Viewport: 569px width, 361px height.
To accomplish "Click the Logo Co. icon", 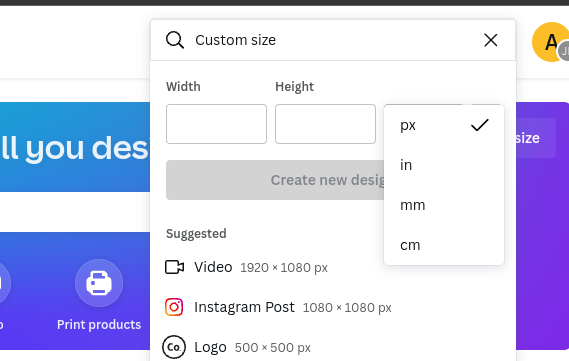I will [174, 347].
